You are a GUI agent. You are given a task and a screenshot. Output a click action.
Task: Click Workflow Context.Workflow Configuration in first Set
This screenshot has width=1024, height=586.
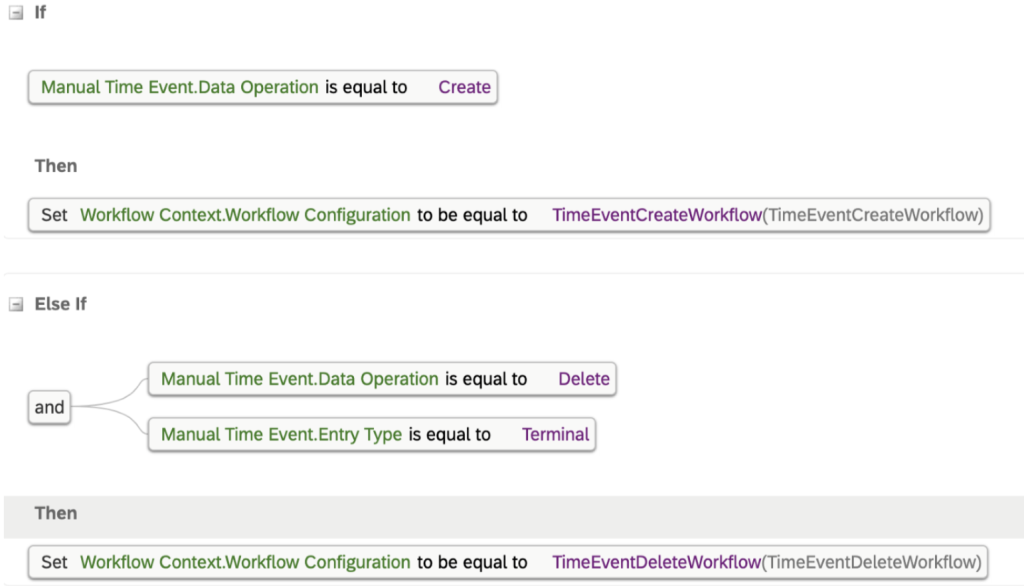point(245,215)
